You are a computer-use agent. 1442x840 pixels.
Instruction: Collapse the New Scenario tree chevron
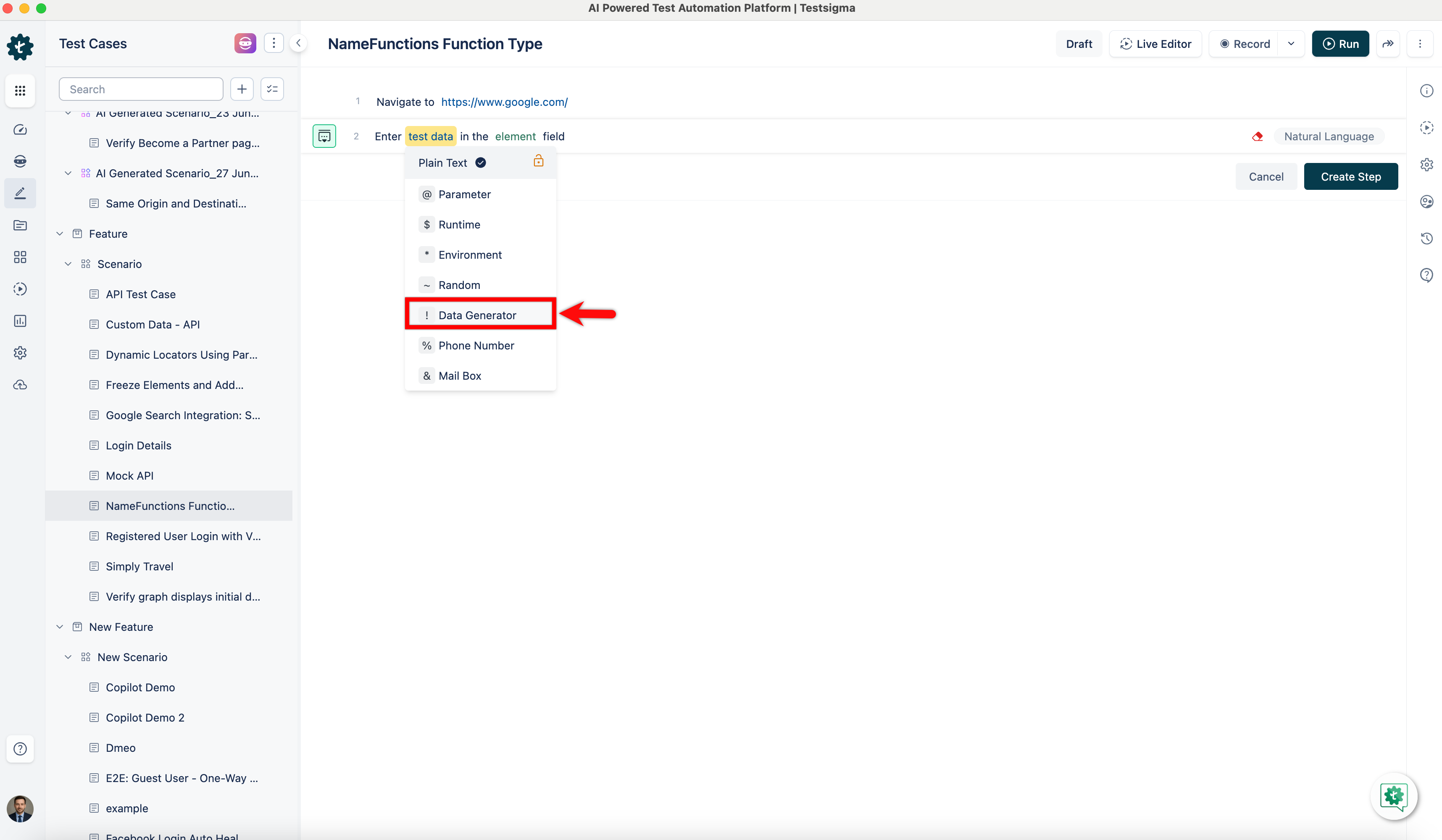click(x=68, y=657)
